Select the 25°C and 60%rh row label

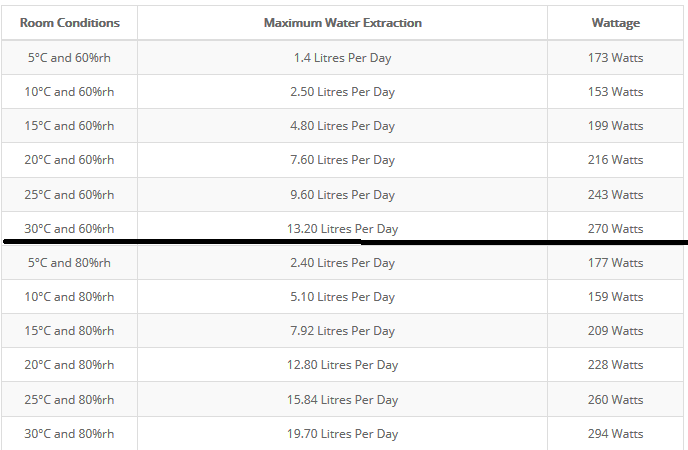pyautogui.click(x=69, y=194)
